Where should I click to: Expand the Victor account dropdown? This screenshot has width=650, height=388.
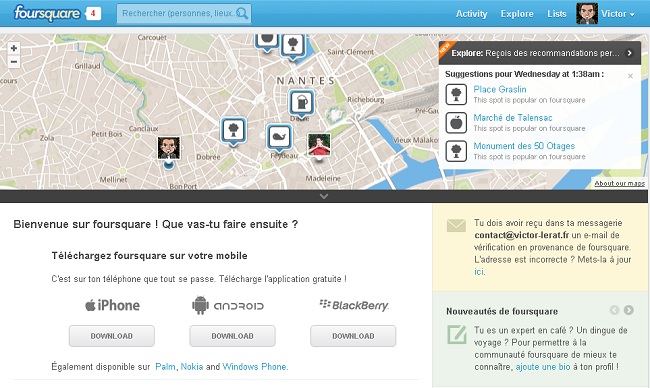tap(618, 14)
